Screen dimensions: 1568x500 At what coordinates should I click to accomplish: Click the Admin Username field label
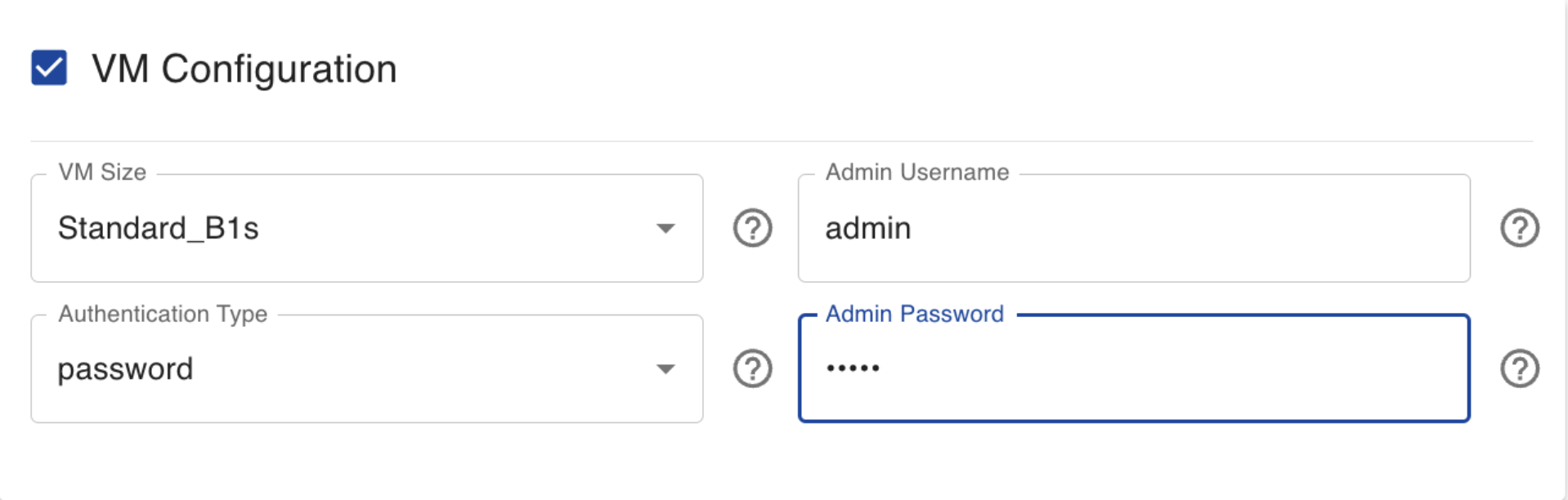[x=916, y=172]
